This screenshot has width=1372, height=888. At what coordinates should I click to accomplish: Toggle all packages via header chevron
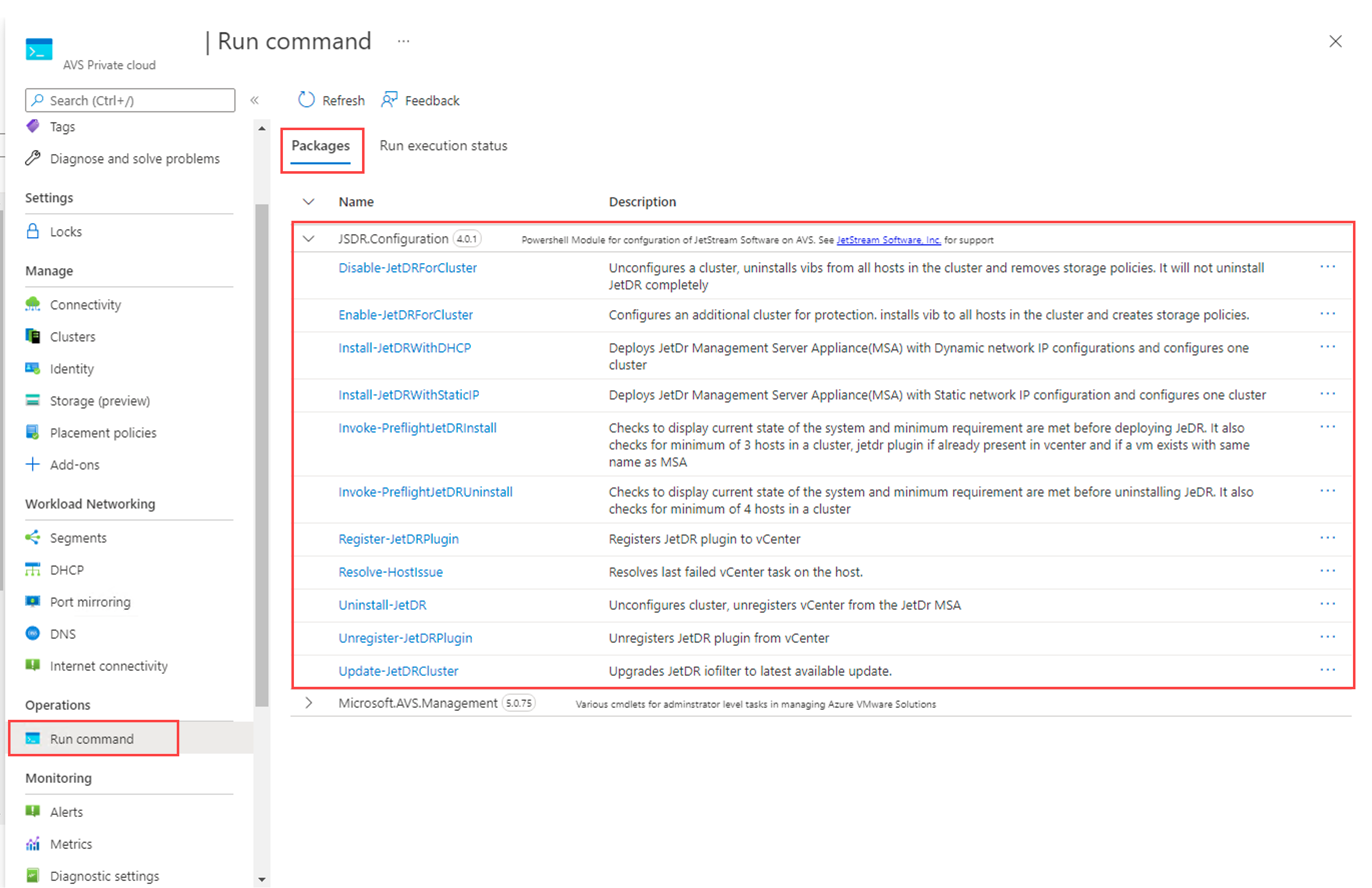[x=308, y=202]
